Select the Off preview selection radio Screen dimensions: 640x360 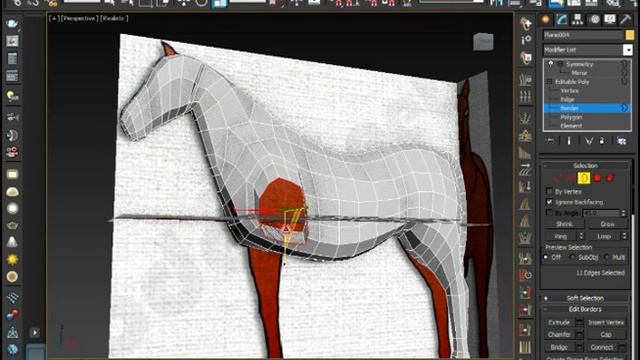[547, 257]
